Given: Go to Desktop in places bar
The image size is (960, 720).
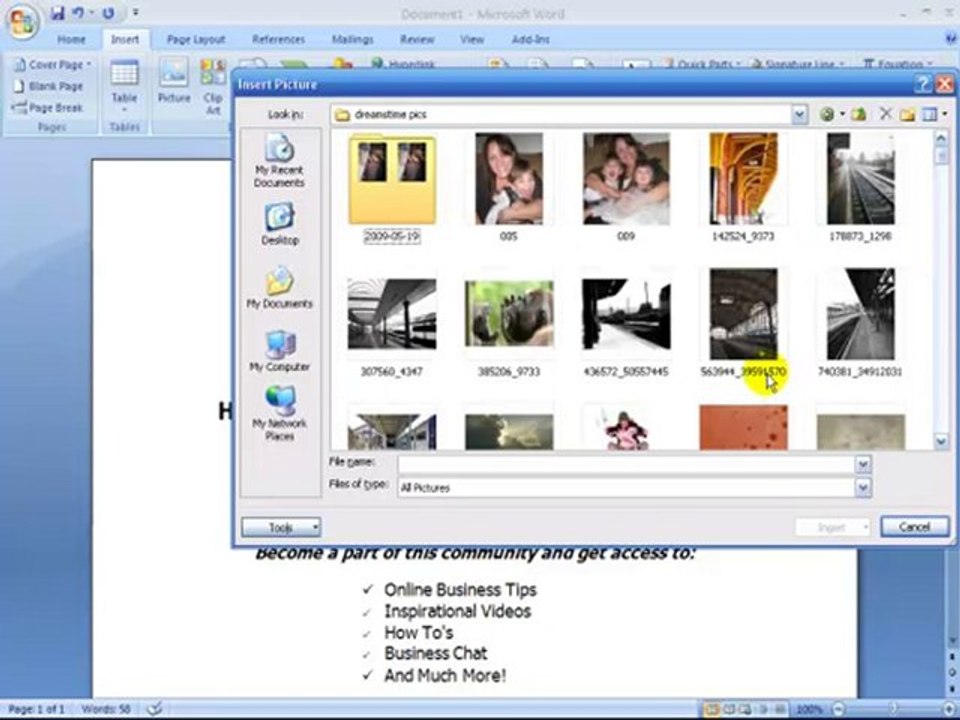Looking at the screenshot, I should 280,224.
